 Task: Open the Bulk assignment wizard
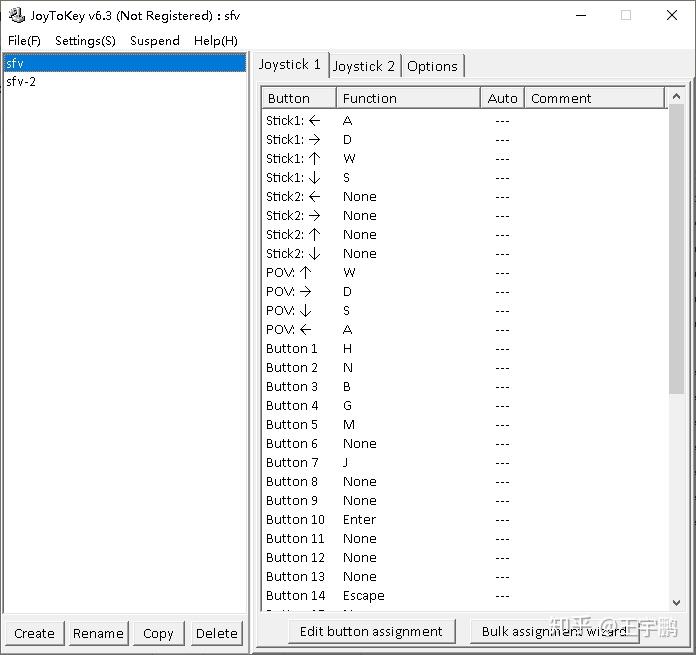click(554, 631)
